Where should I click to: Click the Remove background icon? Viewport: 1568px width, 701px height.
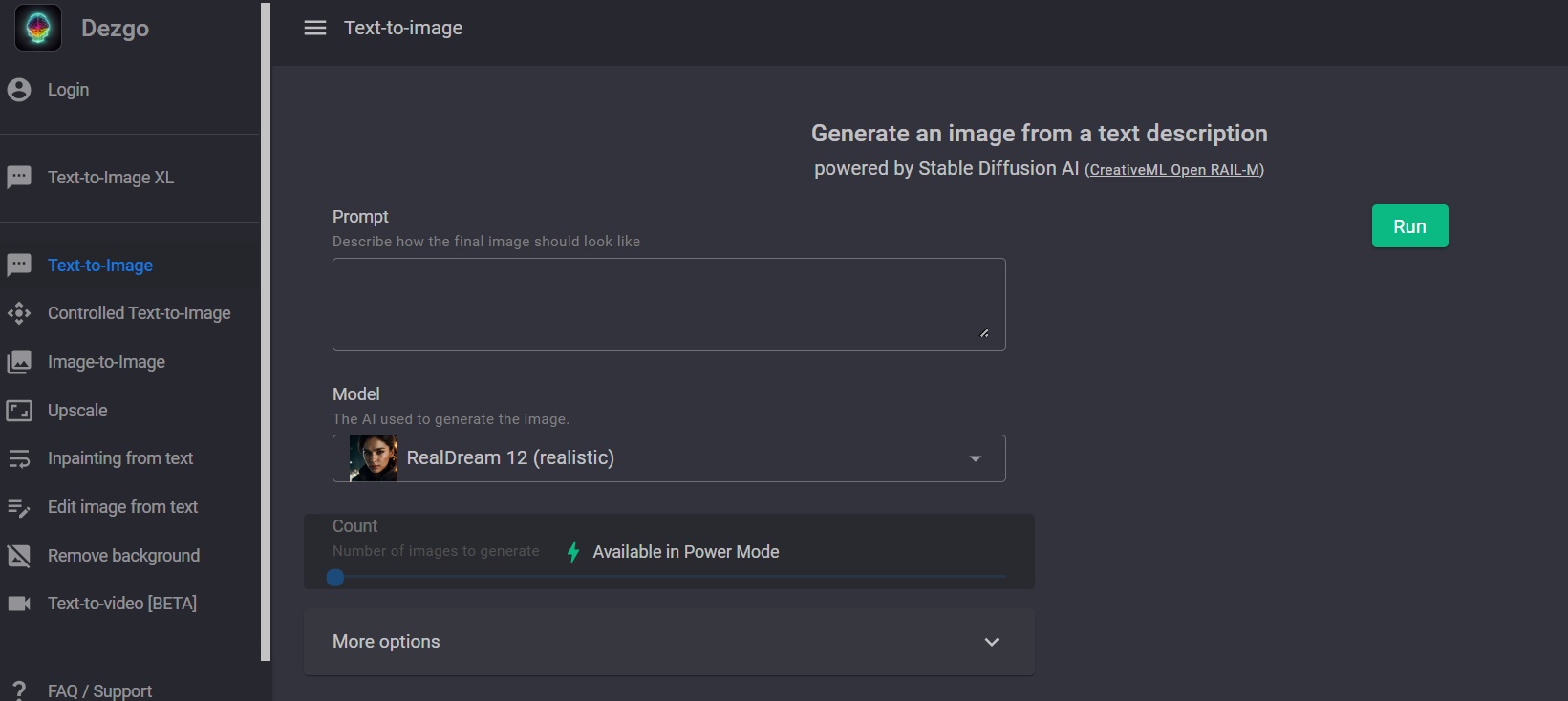click(x=19, y=556)
